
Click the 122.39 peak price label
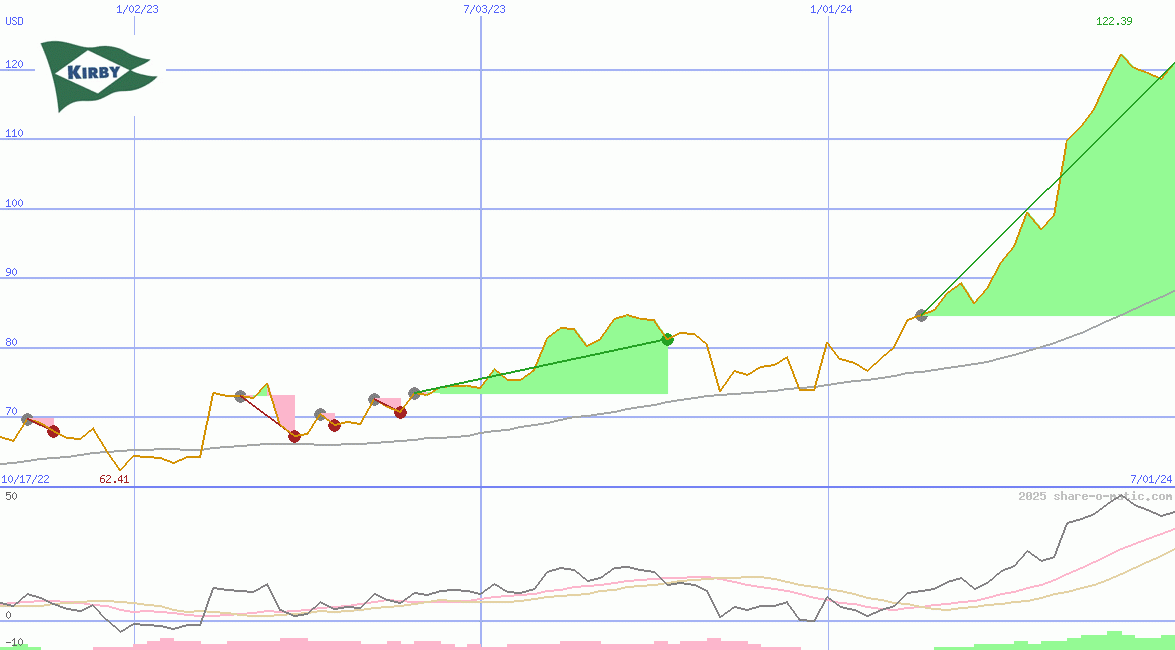(x=1114, y=22)
